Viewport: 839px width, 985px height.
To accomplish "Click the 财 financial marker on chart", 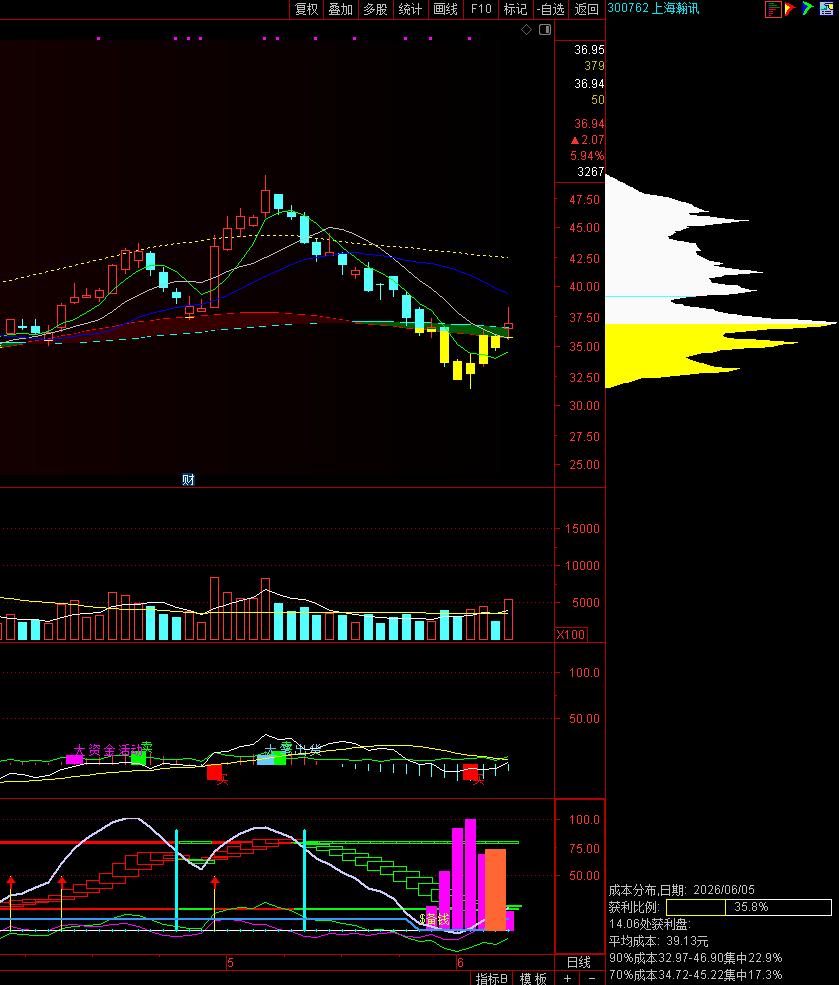I will tap(188, 479).
